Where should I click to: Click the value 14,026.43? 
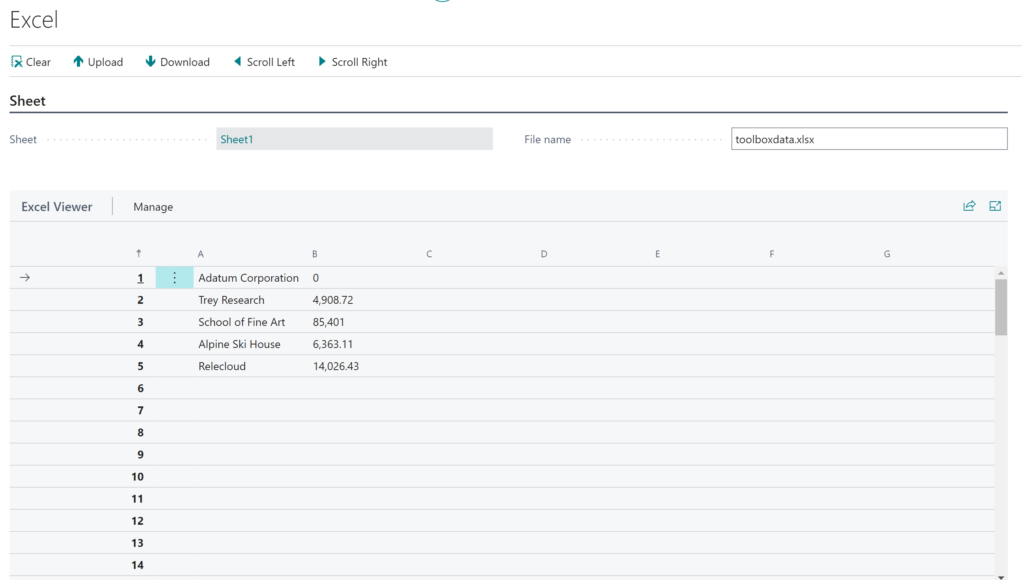click(x=336, y=367)
